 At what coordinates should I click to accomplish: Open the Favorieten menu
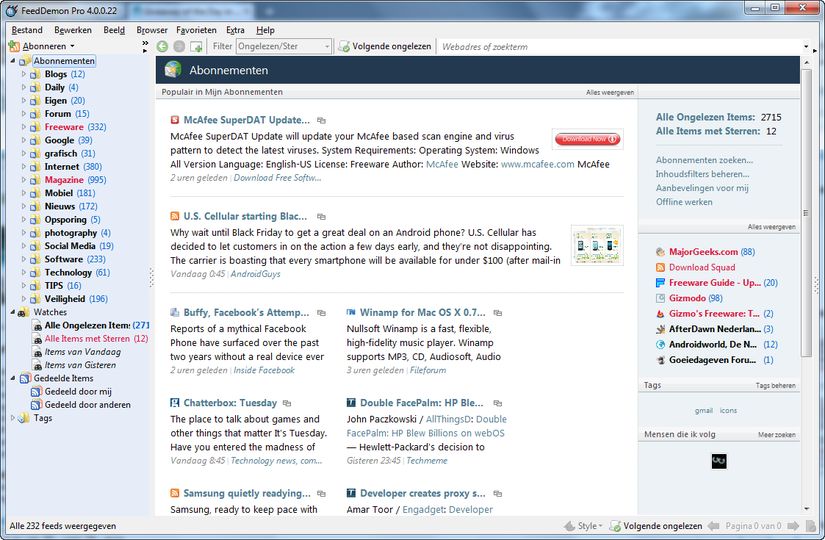[x=196, y=30]
